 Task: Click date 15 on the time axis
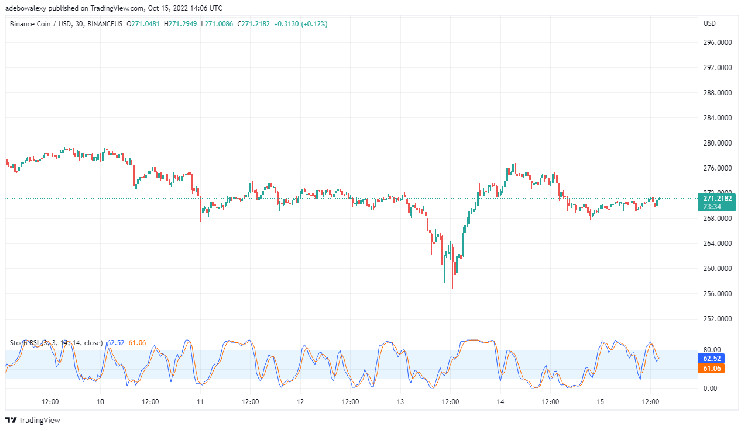pyautogui.click(x=599, y=402)
